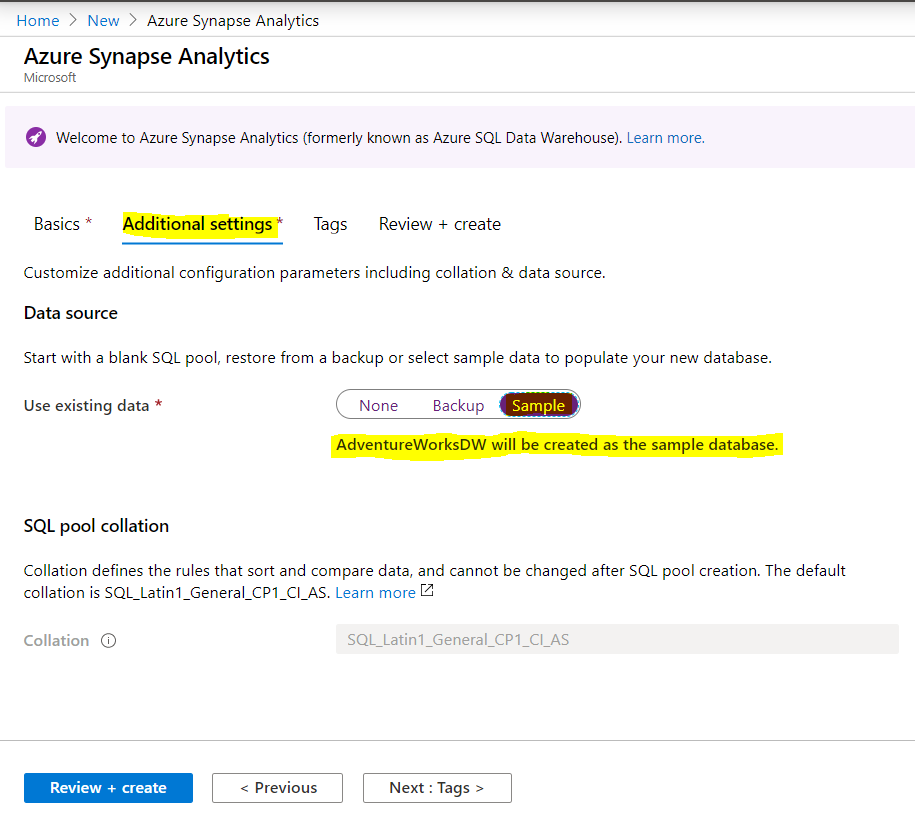The height and width of the screenshot is (830, 915).
Task: Switch to the Basics tab
Action: pos(57,224)
